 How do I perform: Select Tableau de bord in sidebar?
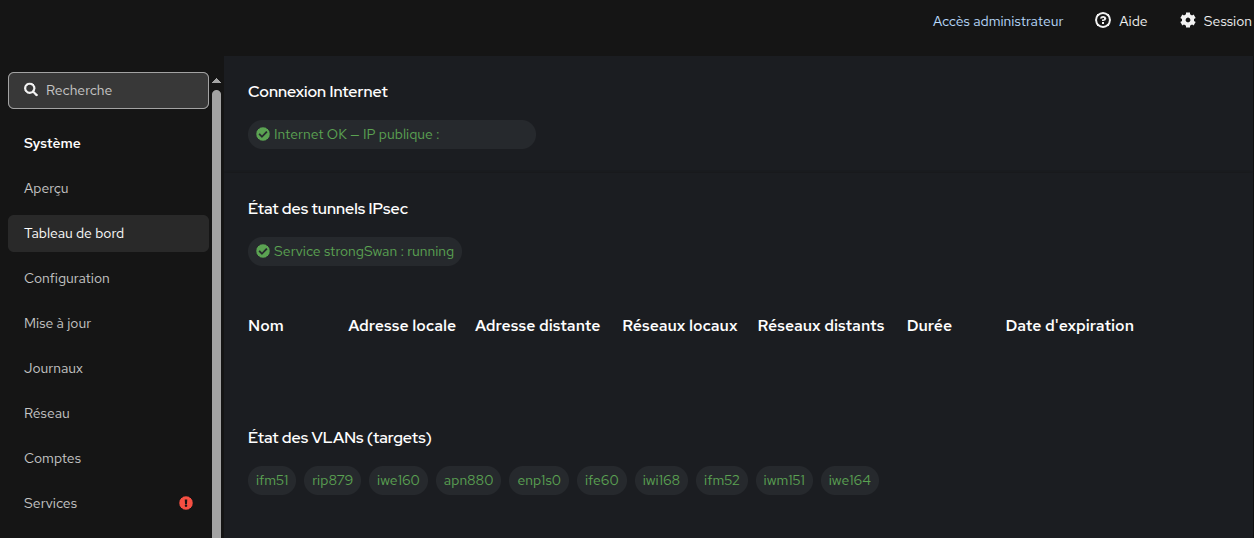108,233
